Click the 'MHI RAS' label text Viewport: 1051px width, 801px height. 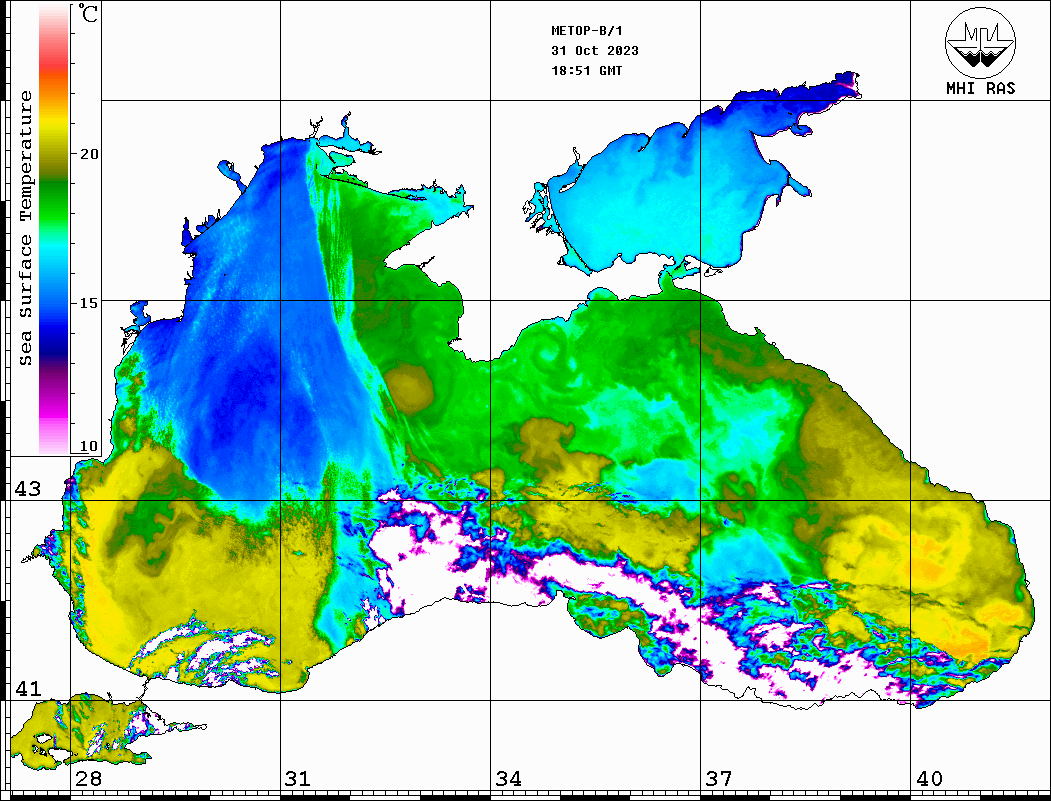click(x=981, y=88)
